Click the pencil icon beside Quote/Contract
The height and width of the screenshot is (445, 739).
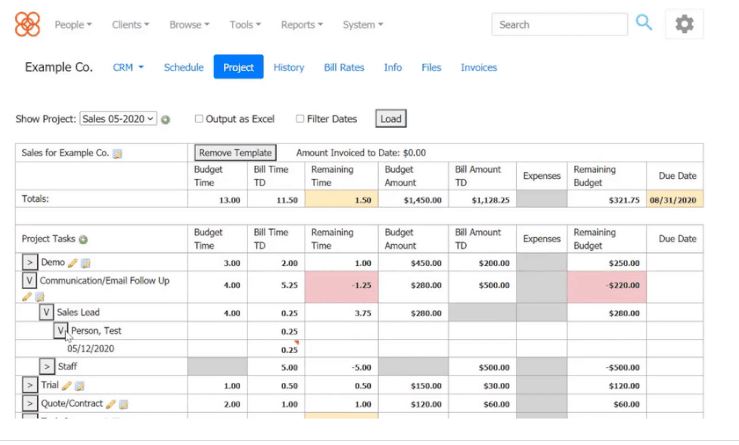click(x=110, y=404)
